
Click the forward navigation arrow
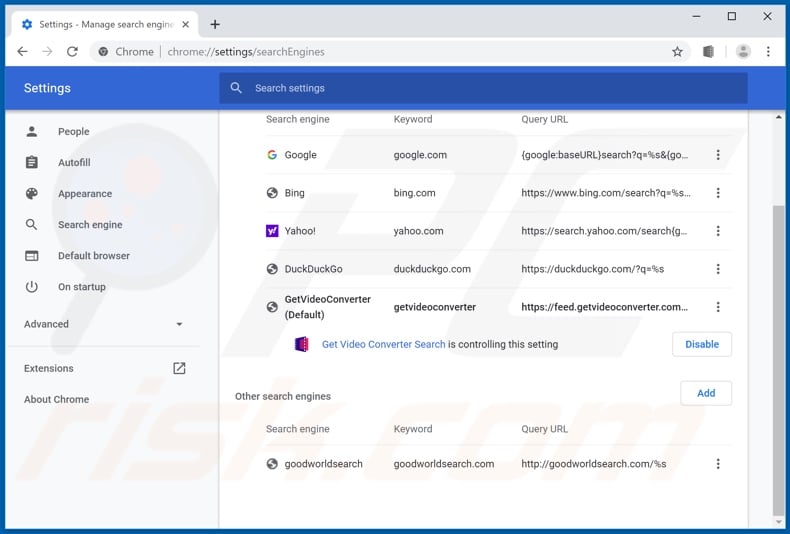tap(47, 51)
